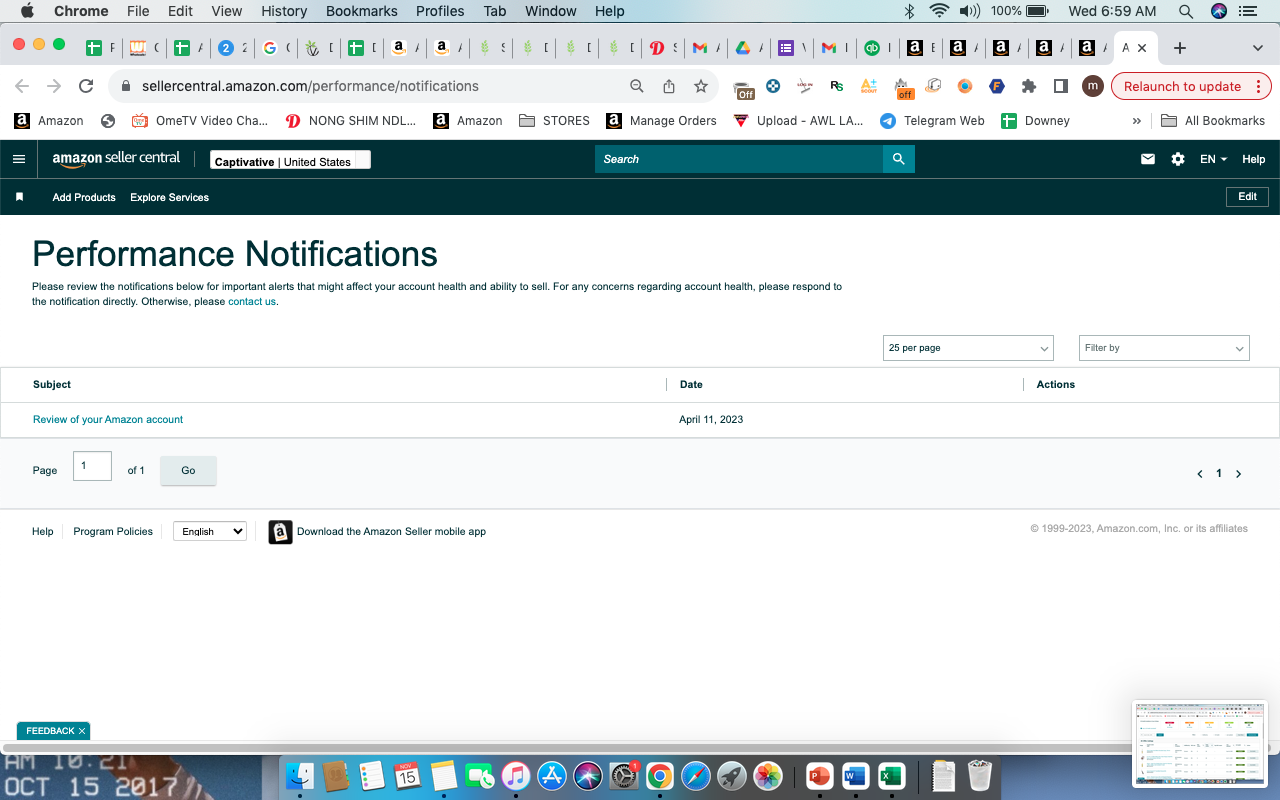Screen dimensions: 1280x800
Task: Open the screenshot preview thumbnail
Action: [1200, 743]
